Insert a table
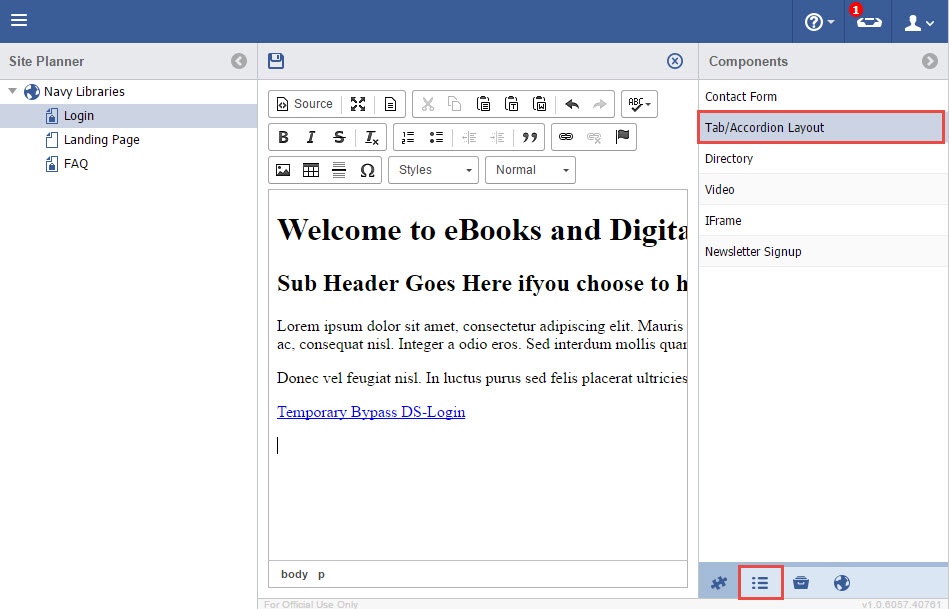This screenshot has width=949, height=609. pyautogui.click(x=311, y=170)
